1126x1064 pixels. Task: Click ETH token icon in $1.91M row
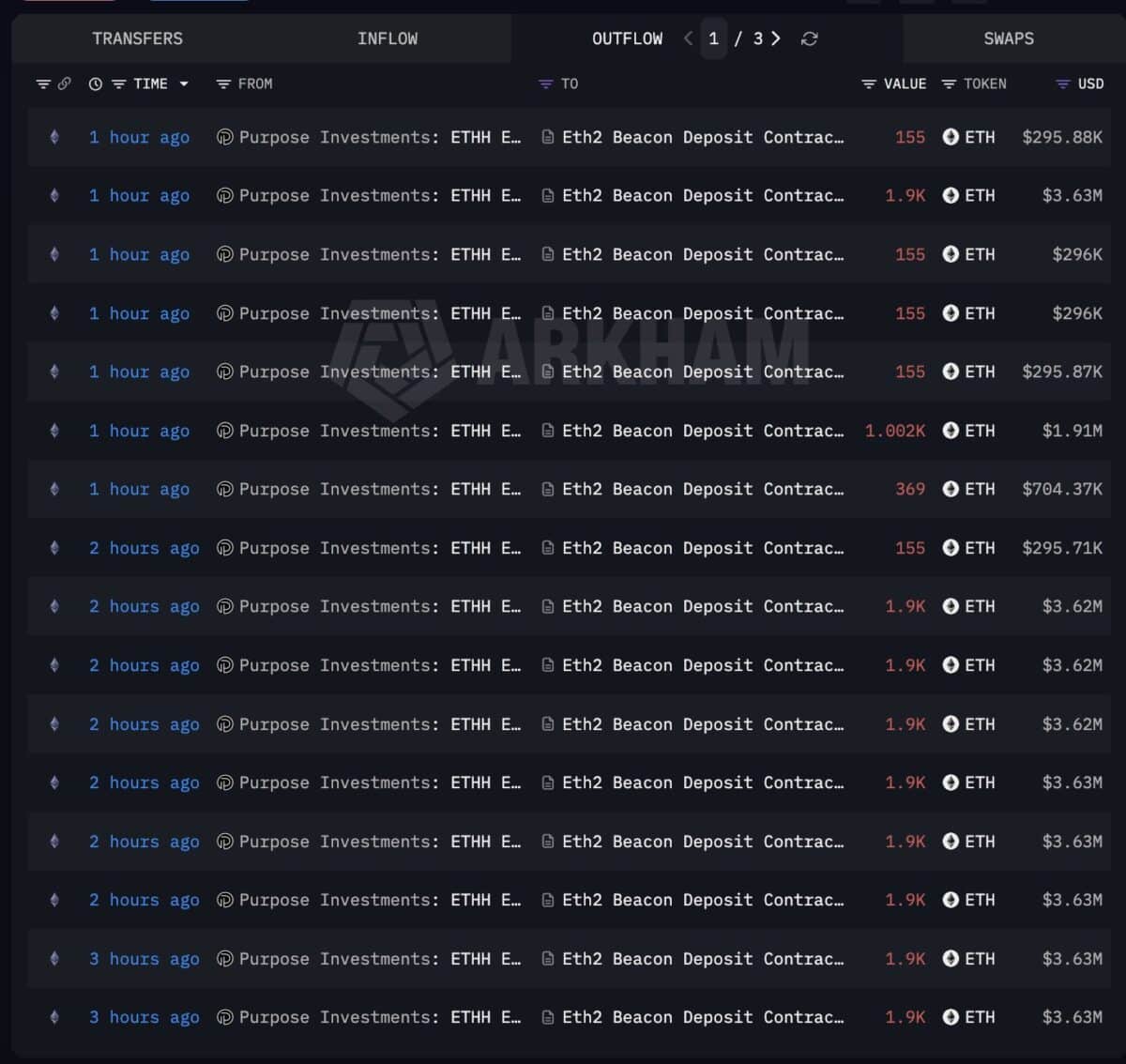951,431
